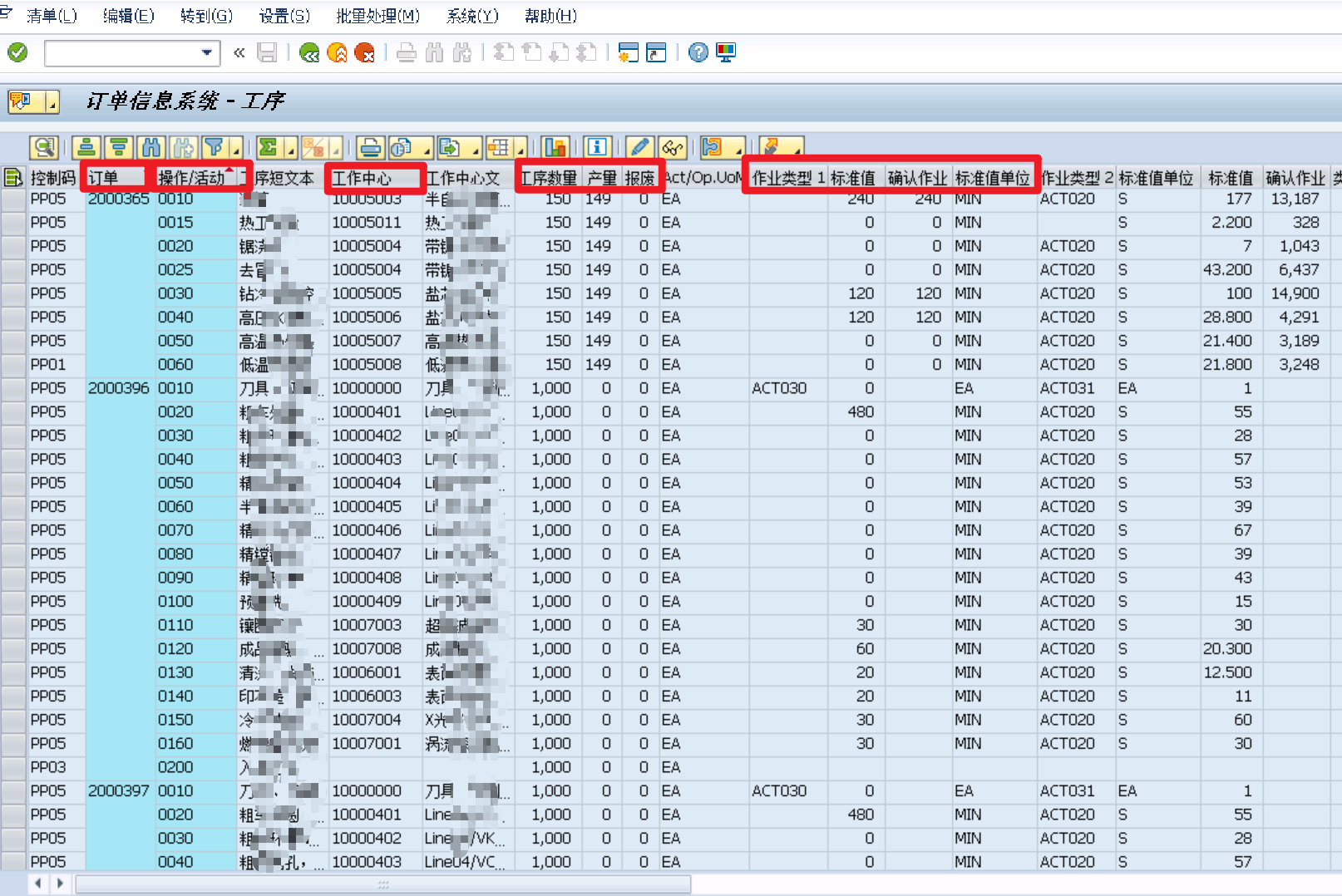Click the Help question mark icon

[697, 52]
